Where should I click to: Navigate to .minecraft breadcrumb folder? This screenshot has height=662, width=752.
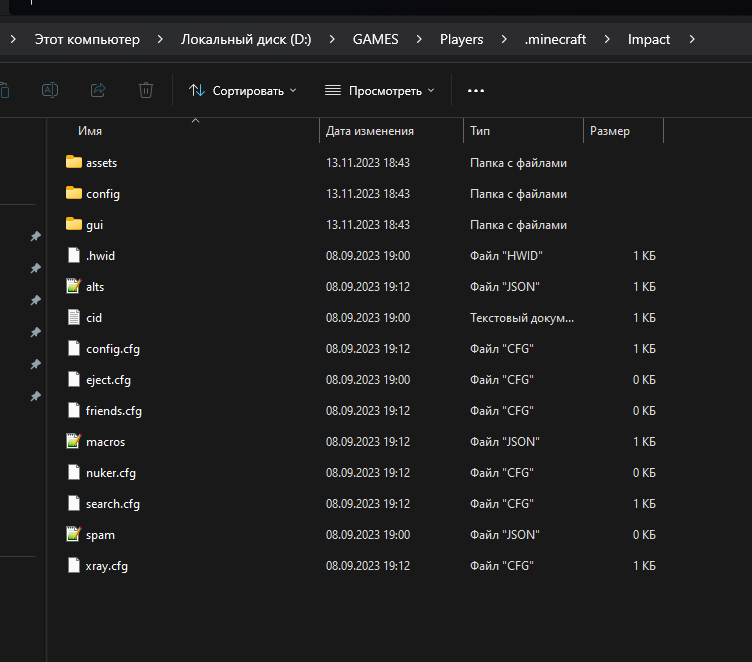pyautogui.click(x=555, y=39)
